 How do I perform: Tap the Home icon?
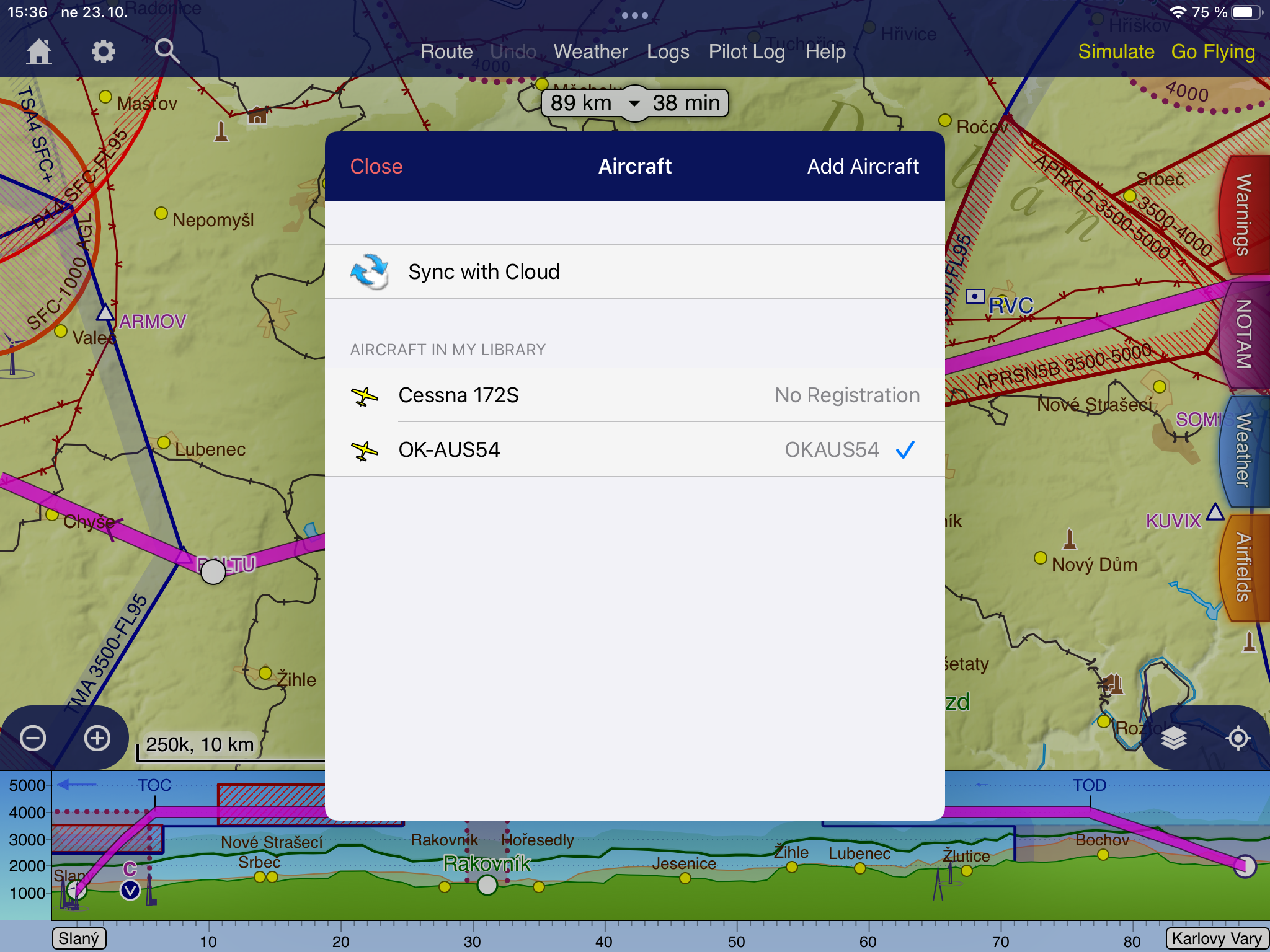[x=38, y=51]
